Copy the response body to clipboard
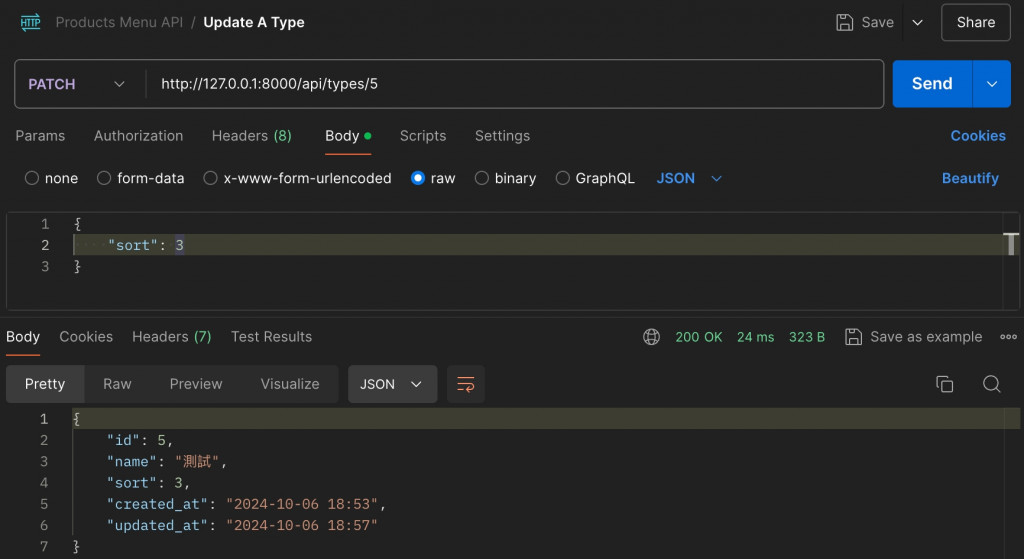Viewport: 1024px width, 559px height. [x=944, y=384]
